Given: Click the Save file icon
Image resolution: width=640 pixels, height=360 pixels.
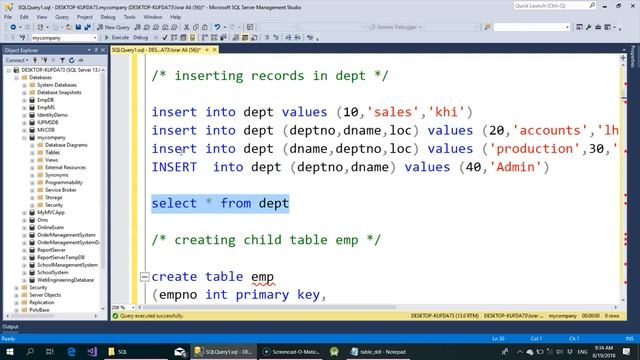Looking at the screenshot, I should click(x=78, y=27).
